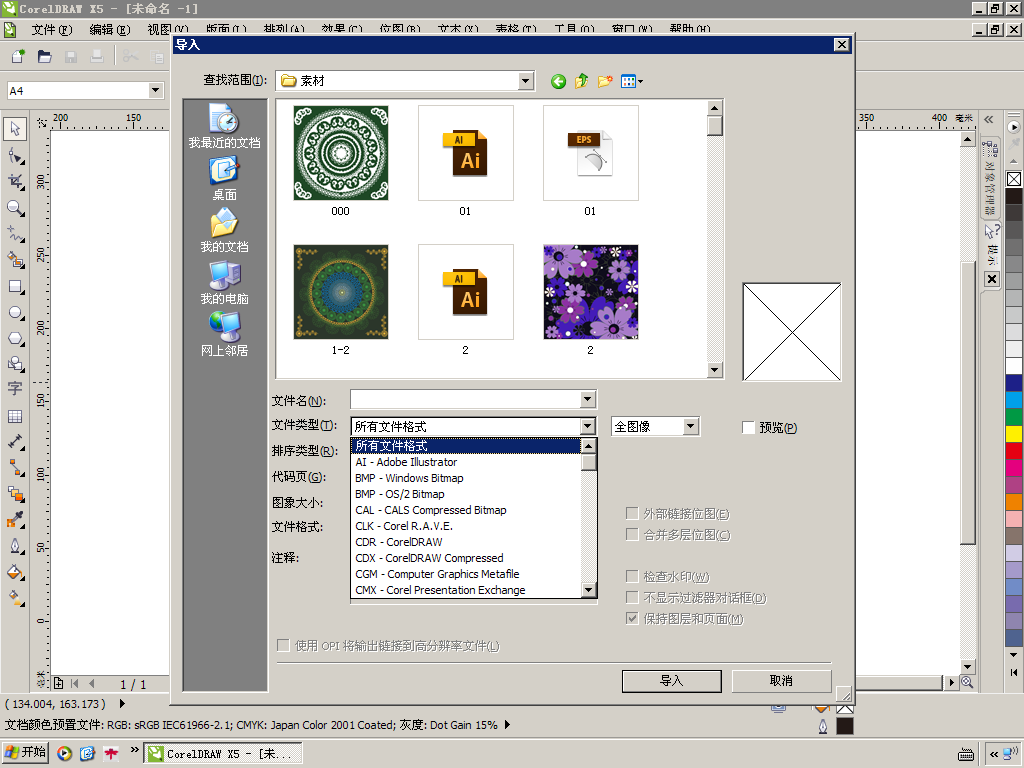The image size is (1024, 768).
Task: Select the Ellipse tool
Action: tap(15, 313)
